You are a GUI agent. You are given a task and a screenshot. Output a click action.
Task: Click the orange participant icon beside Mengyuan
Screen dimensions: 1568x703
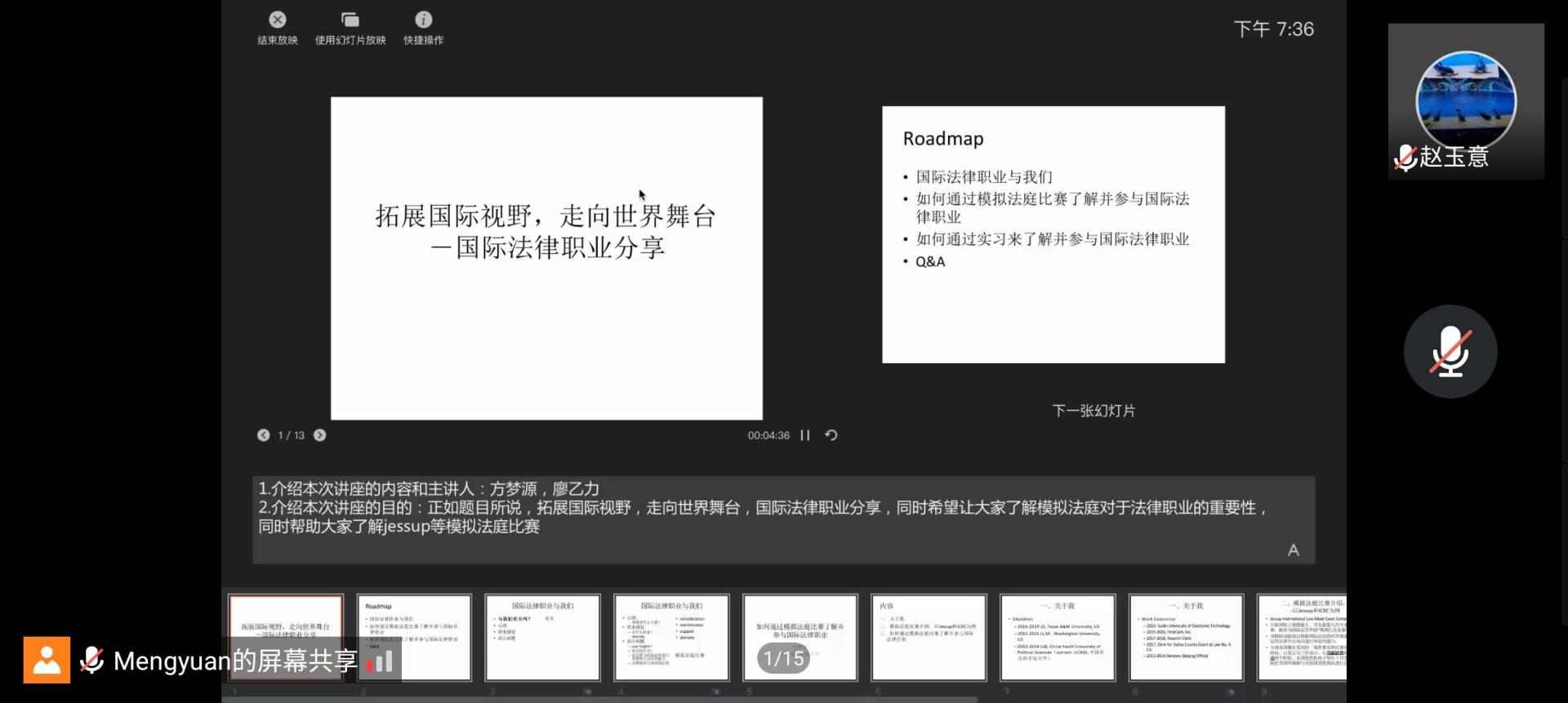coord(47,660)
